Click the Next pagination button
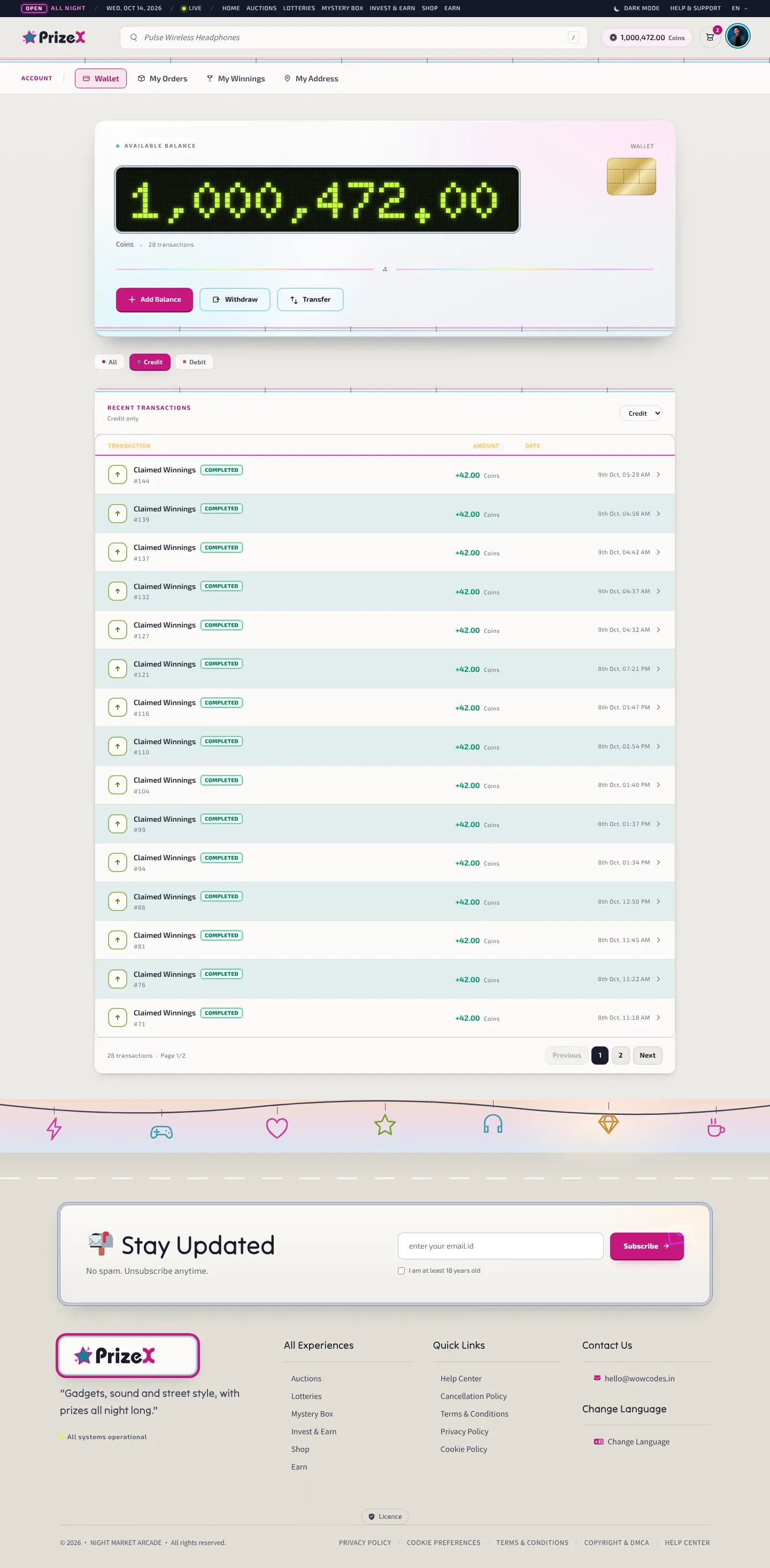The height and width of the screenshot is (1568, 770). (647, 1055)
